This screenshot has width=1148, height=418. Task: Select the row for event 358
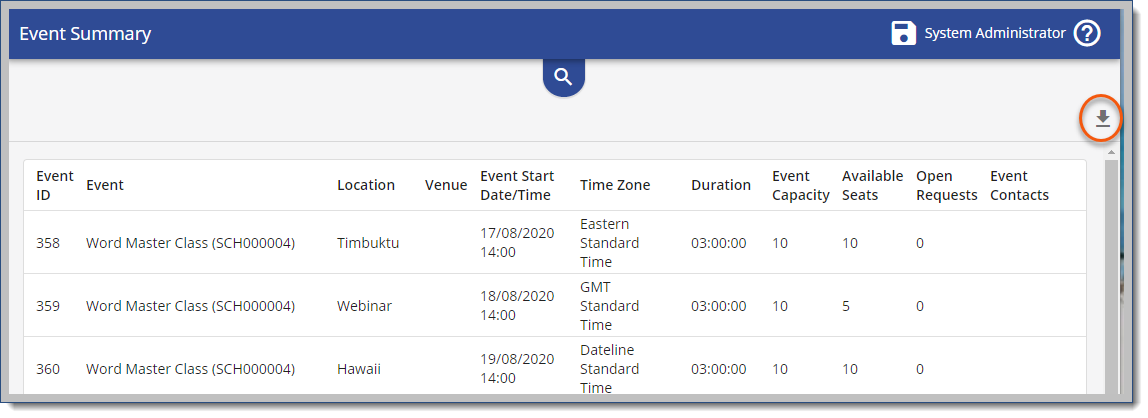554,243
